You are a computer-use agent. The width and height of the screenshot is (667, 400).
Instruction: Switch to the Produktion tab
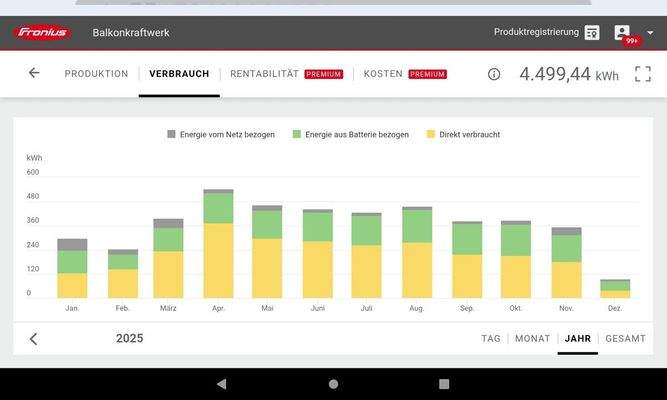pos(96,74)
